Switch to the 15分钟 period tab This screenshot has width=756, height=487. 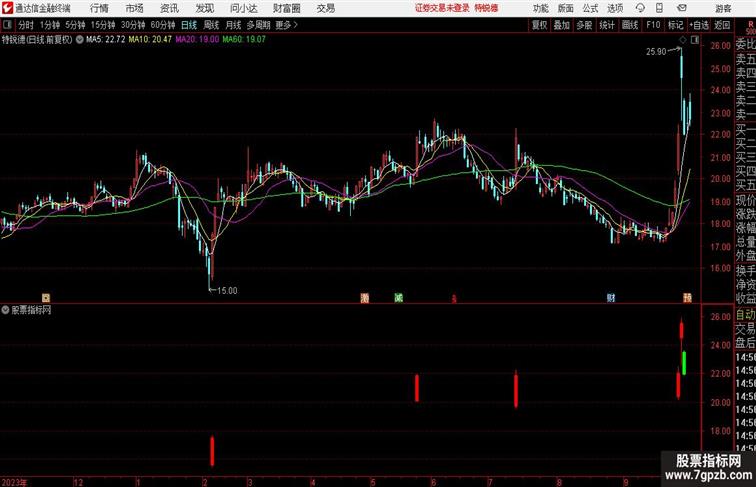[103, 25]
